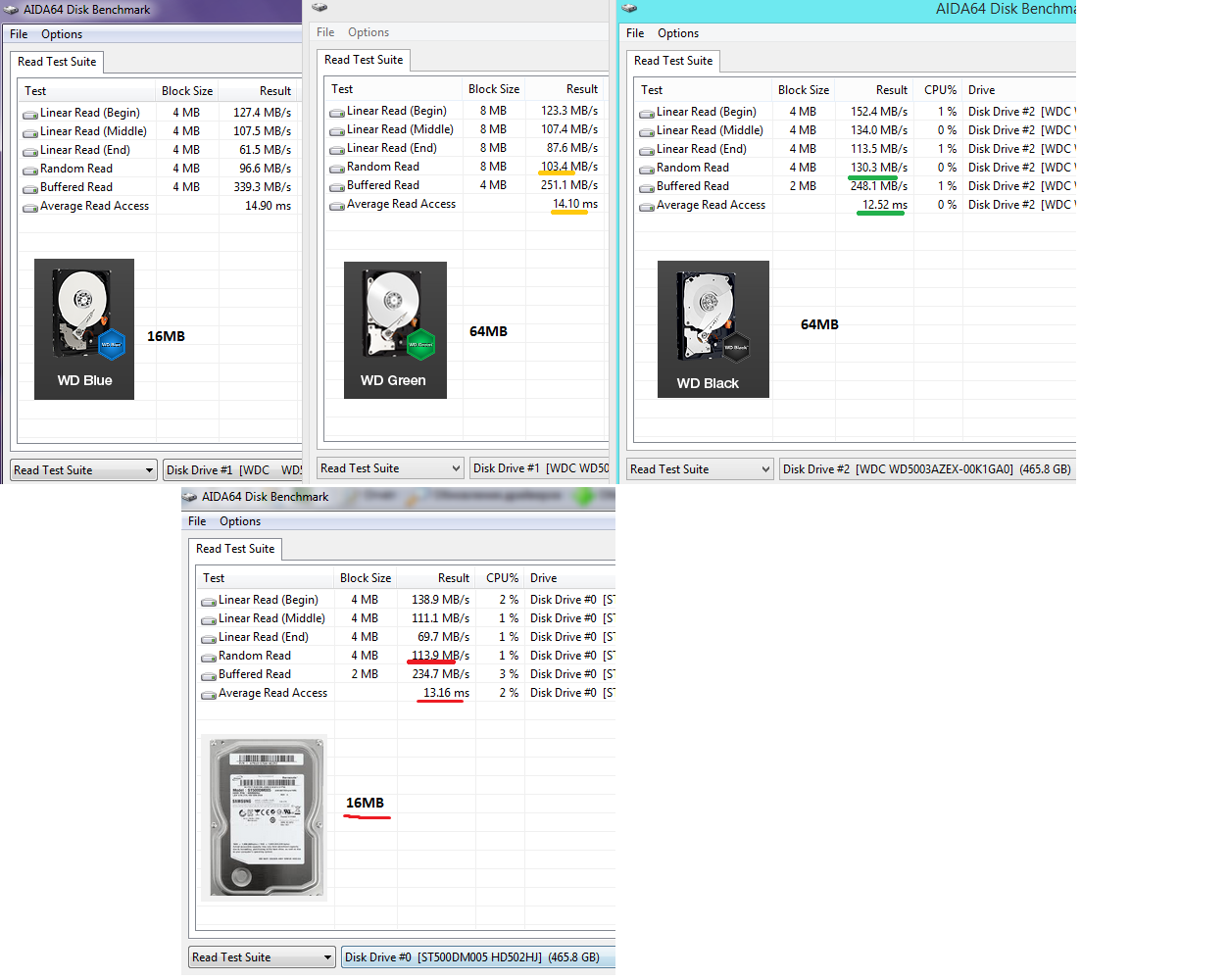Click the Average Read Access disk icon in WD Black window
The height and width of the screenshot is (980, 1229).
coord(647,206)
